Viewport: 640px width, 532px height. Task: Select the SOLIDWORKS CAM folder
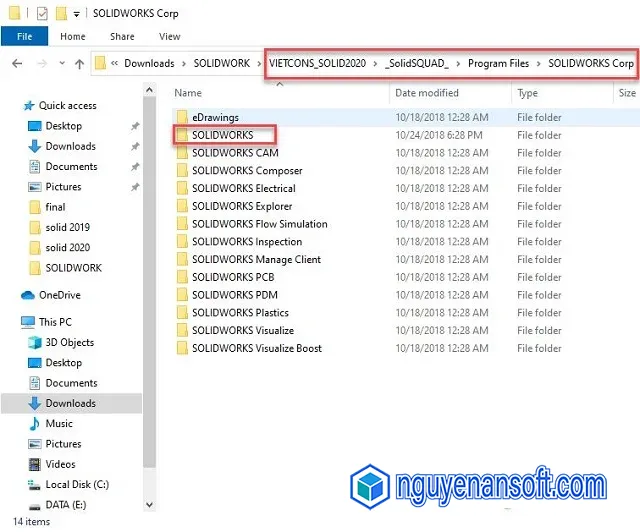coord(235,153)
